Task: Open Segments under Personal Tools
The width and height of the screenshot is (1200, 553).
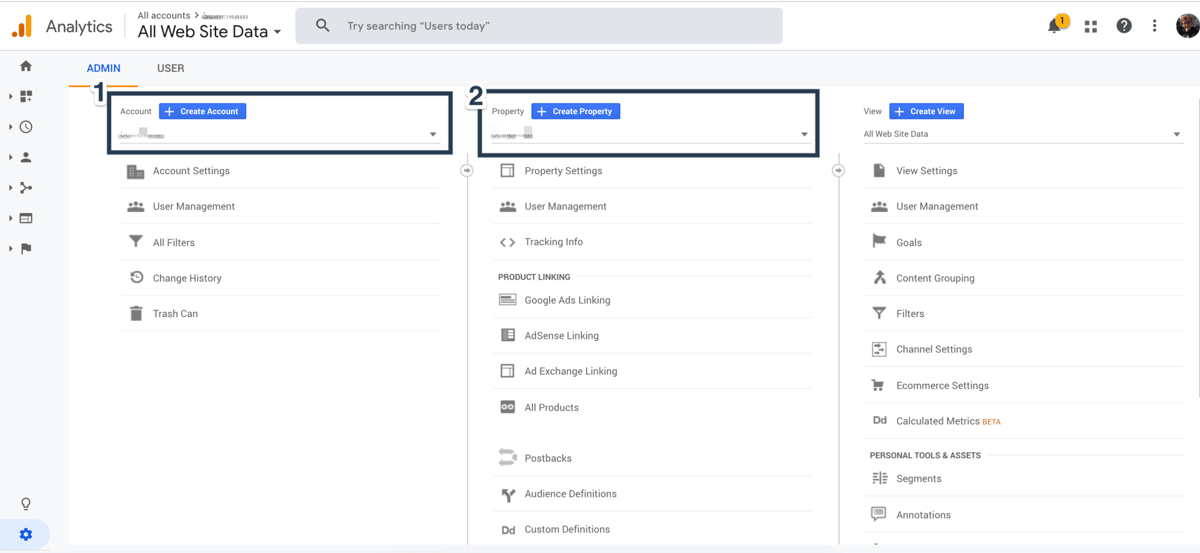Action: pyautogui.click(x=918, y=479)
